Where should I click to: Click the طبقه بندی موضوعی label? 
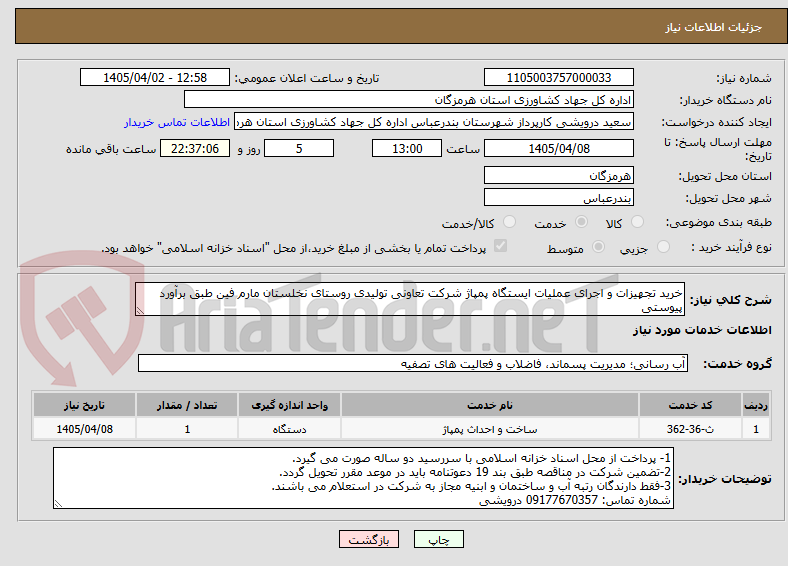coord(719,222)
